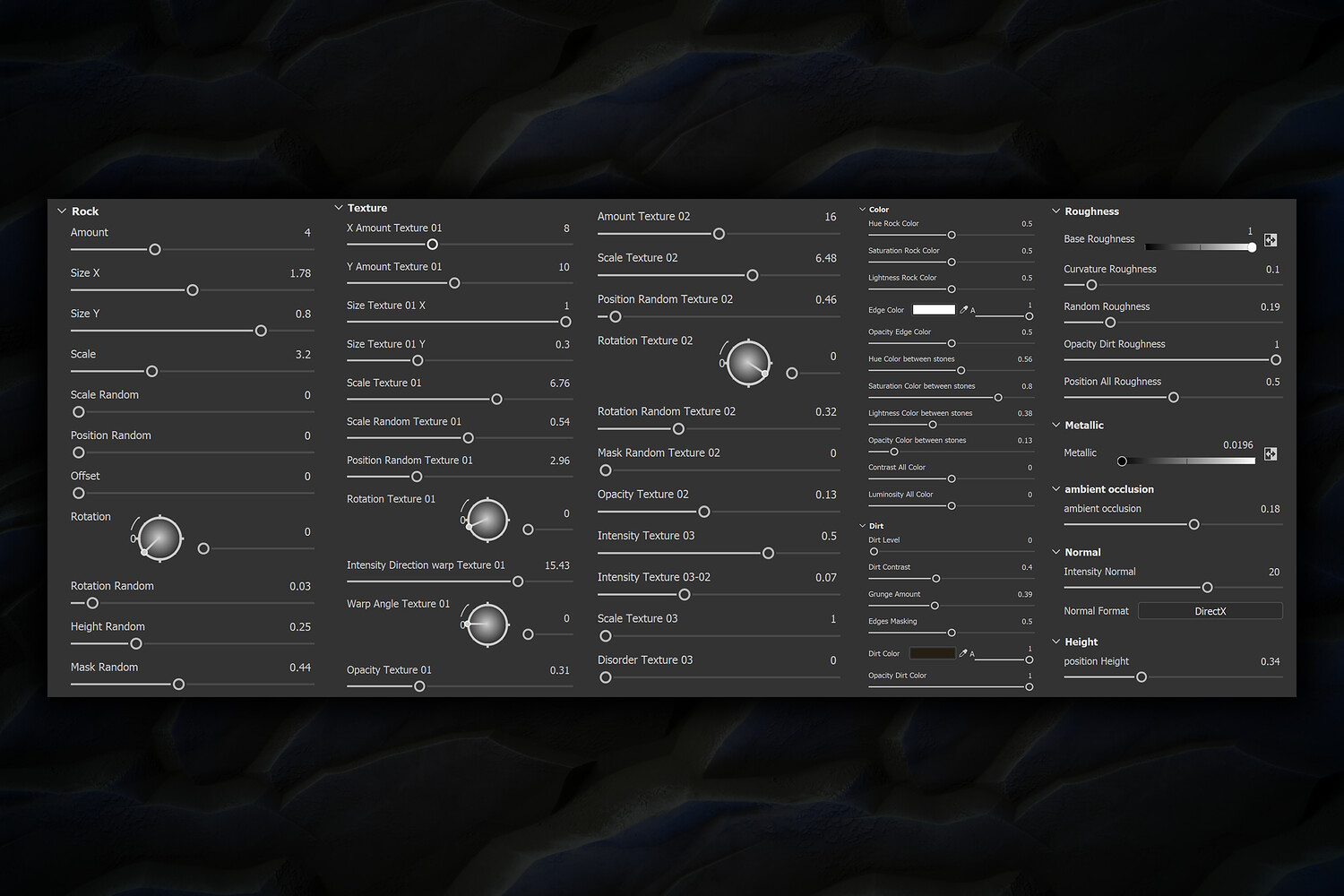
Task: Click the Hue Rock Color slider handle
Action: click(x=952, y=235)
